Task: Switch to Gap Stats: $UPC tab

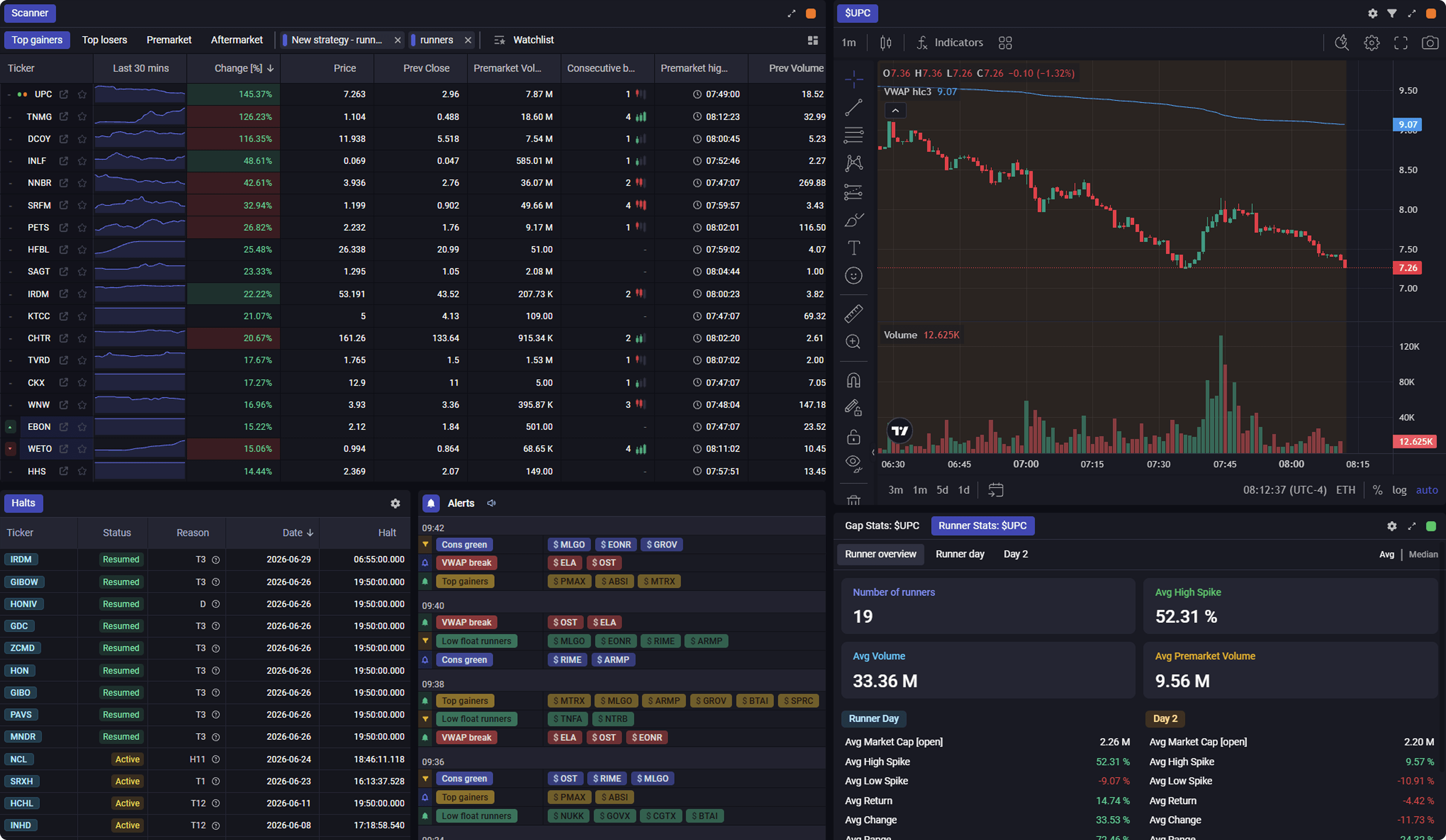Action: tap(882, 526)
